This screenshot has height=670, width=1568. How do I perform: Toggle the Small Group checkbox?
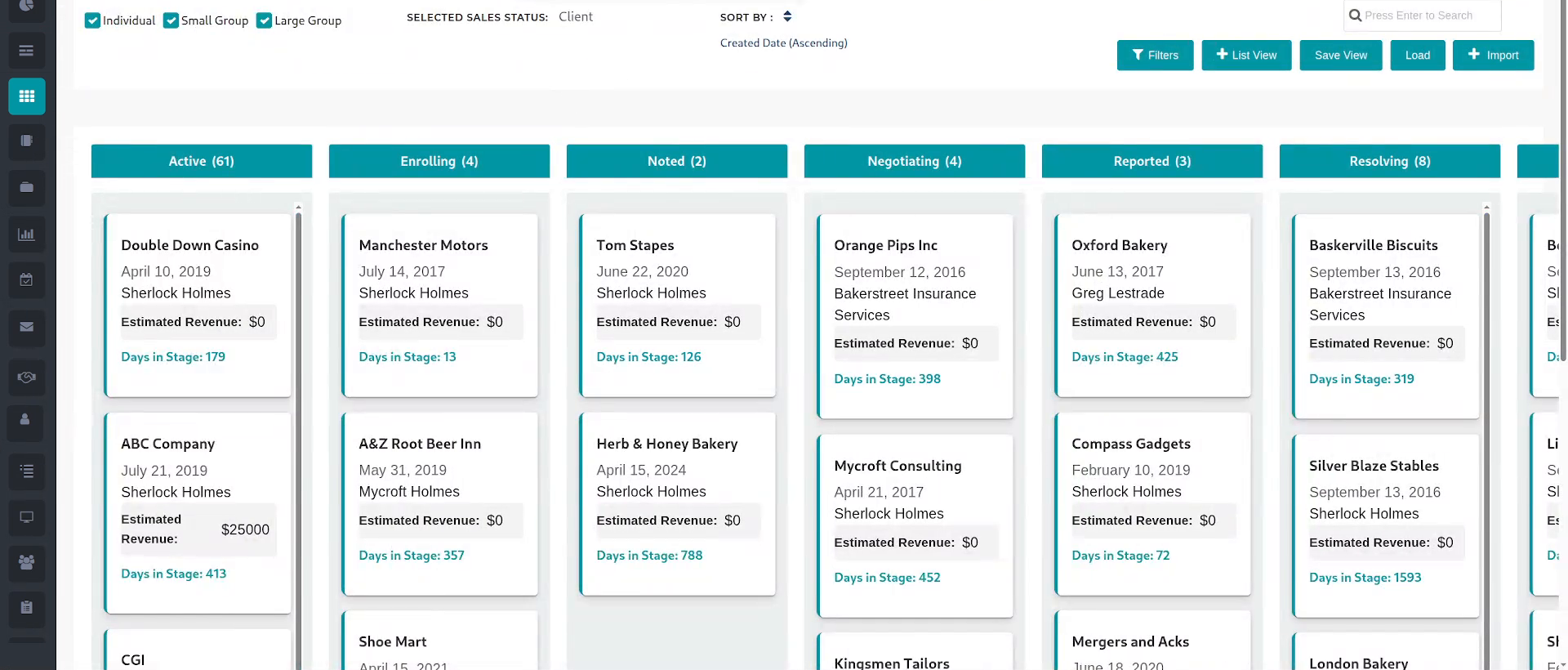171,20
